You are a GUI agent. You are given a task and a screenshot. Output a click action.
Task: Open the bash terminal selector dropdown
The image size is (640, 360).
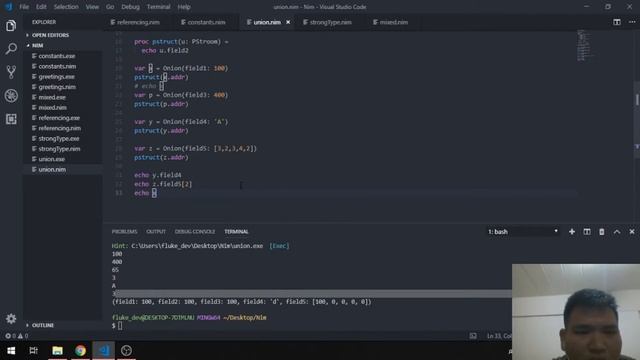point(522,231)
